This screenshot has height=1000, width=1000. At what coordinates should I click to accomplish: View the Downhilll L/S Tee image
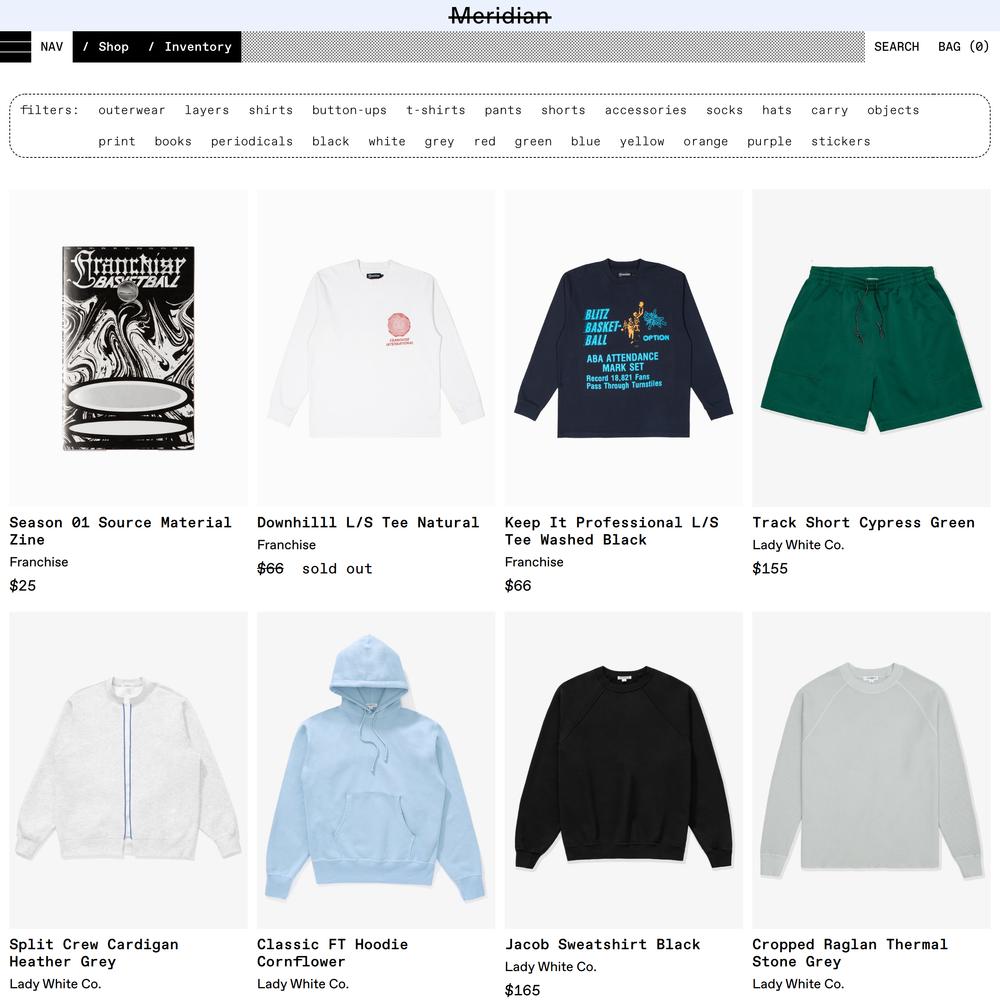point(376,348)
